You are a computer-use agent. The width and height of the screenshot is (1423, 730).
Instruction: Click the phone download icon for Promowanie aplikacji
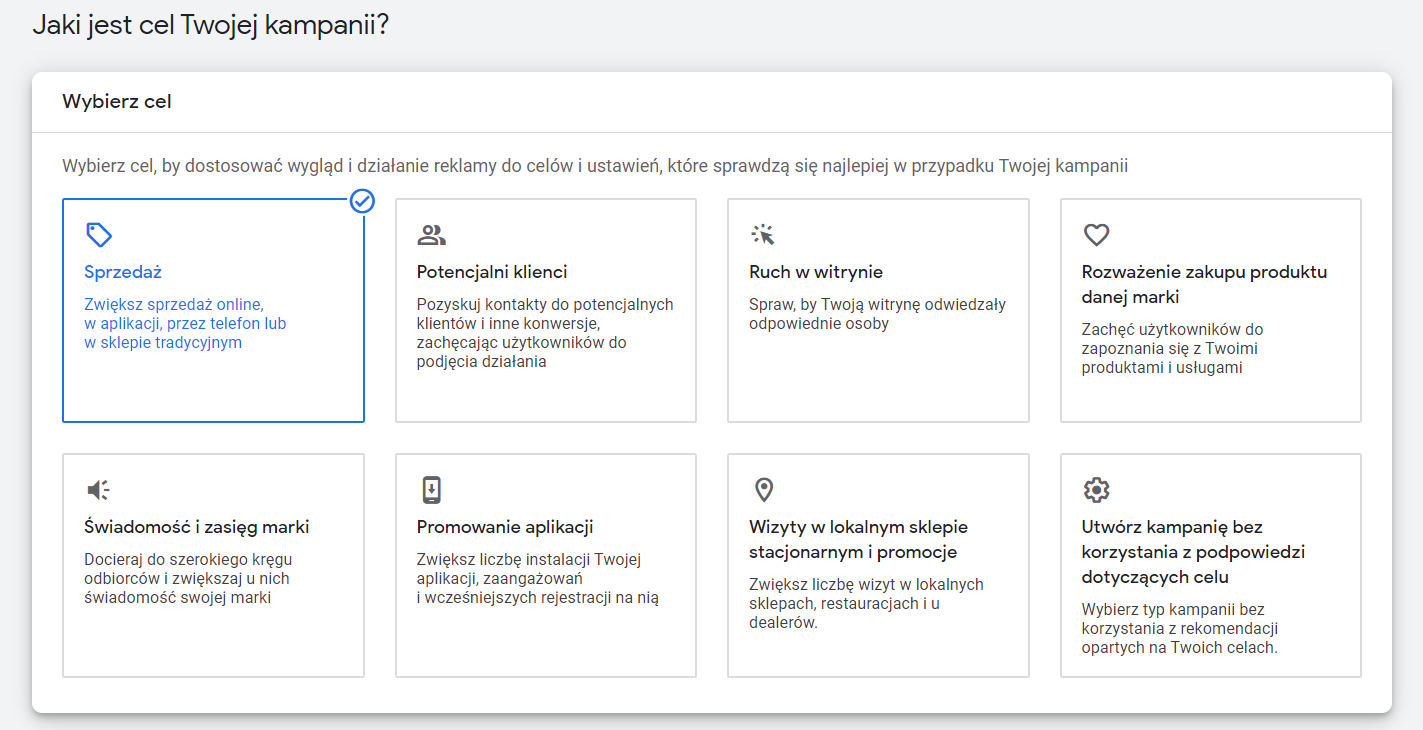coord(431,490)
